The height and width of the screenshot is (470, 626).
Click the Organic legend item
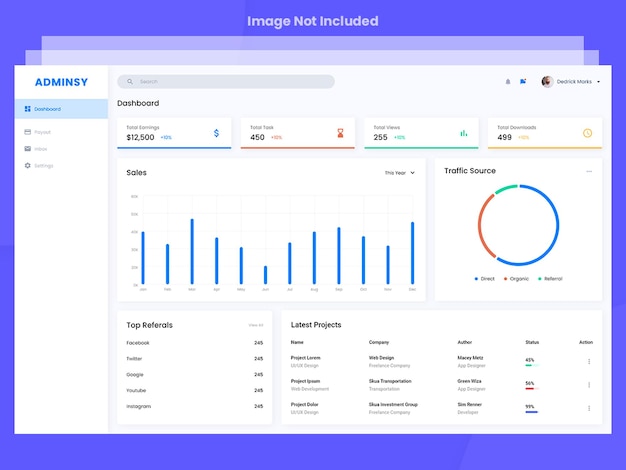pos(516,279)
